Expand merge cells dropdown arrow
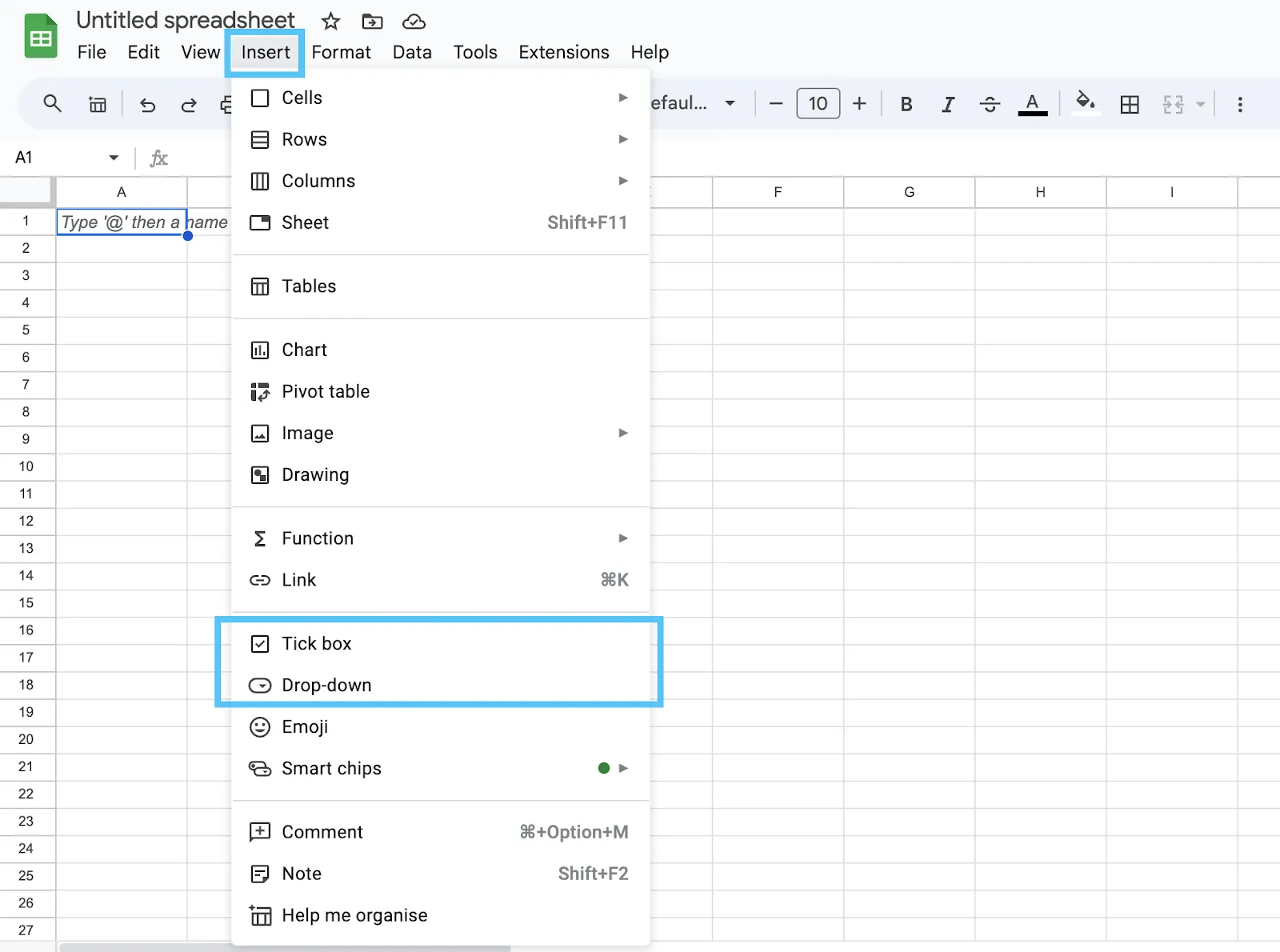The width and height of the screenshot is (1280, 952). click(1200, 104)
